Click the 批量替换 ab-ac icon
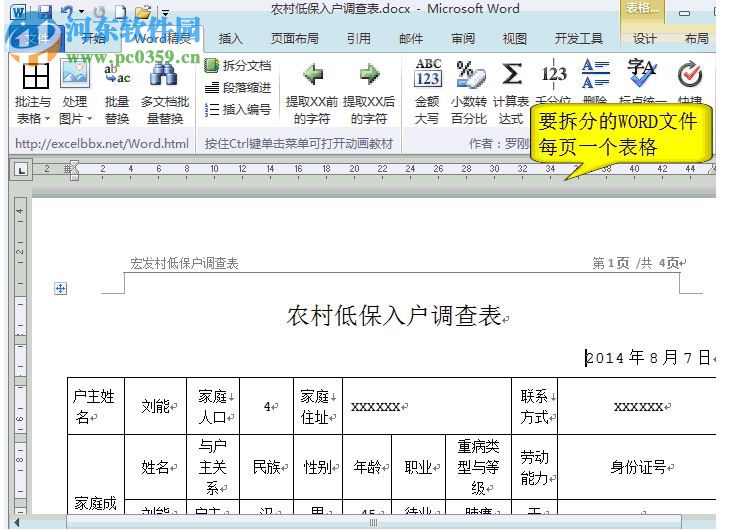The height and width of the screenshot is (531, 736). click(117, 76)
